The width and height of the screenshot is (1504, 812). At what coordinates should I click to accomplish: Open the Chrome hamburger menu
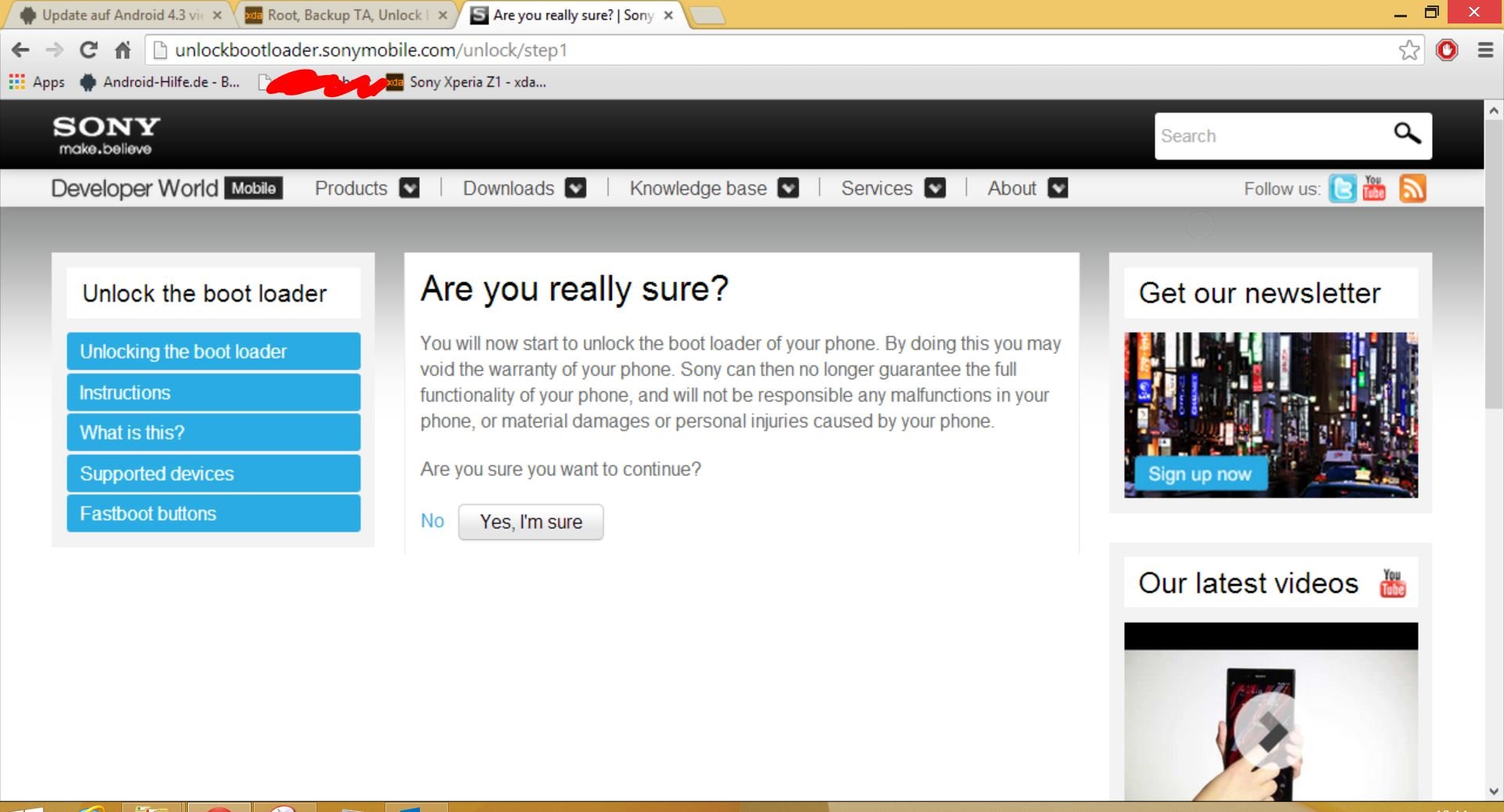1485,50
